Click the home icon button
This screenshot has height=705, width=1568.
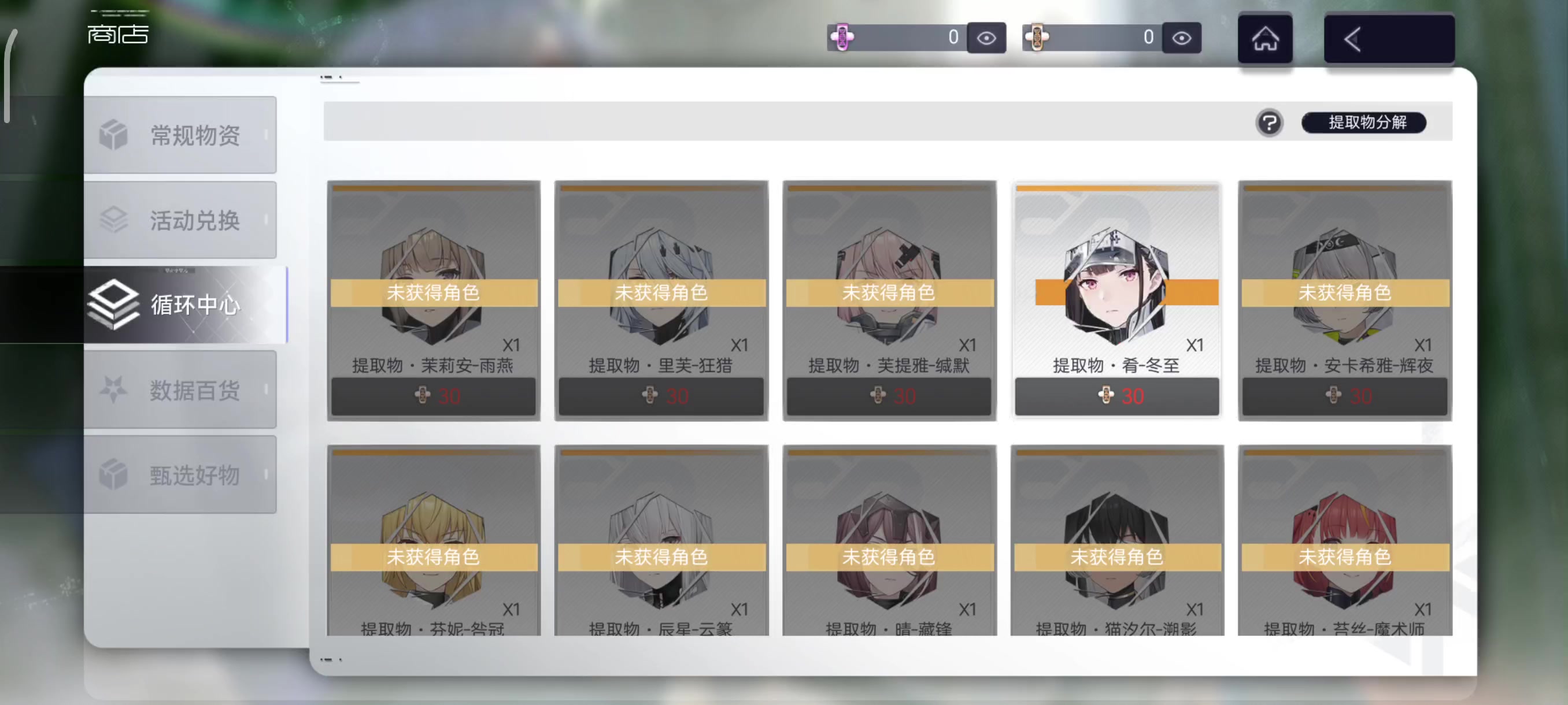[1265, 39]
